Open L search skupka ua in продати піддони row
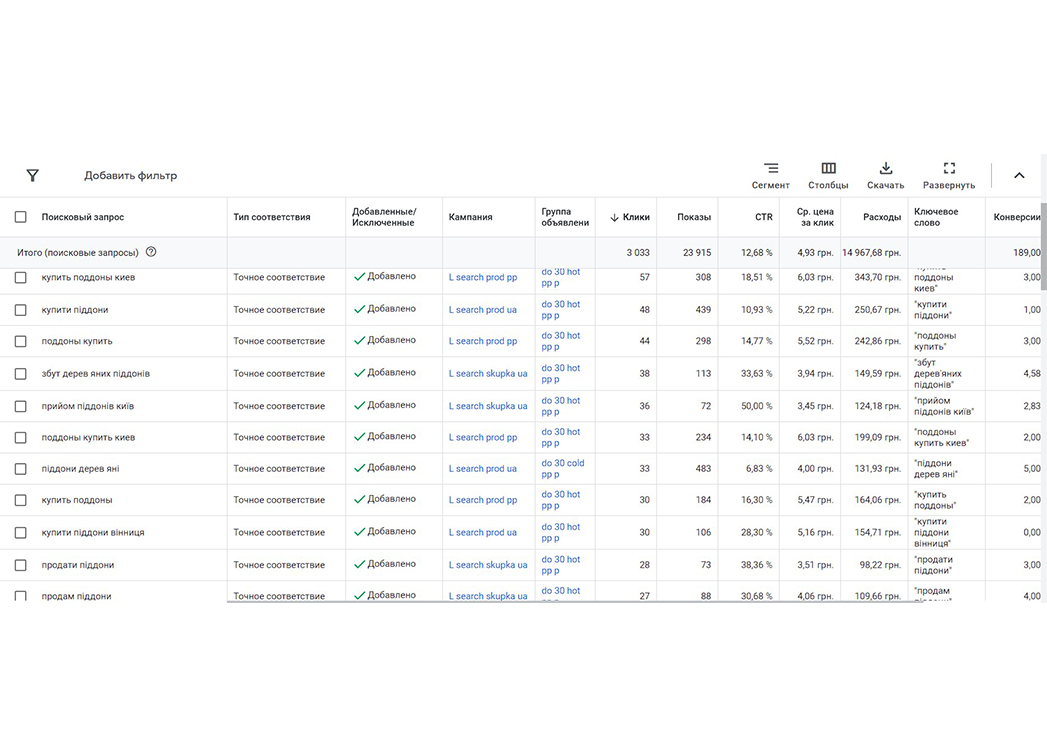1047x756 pixels. point(488,565)
